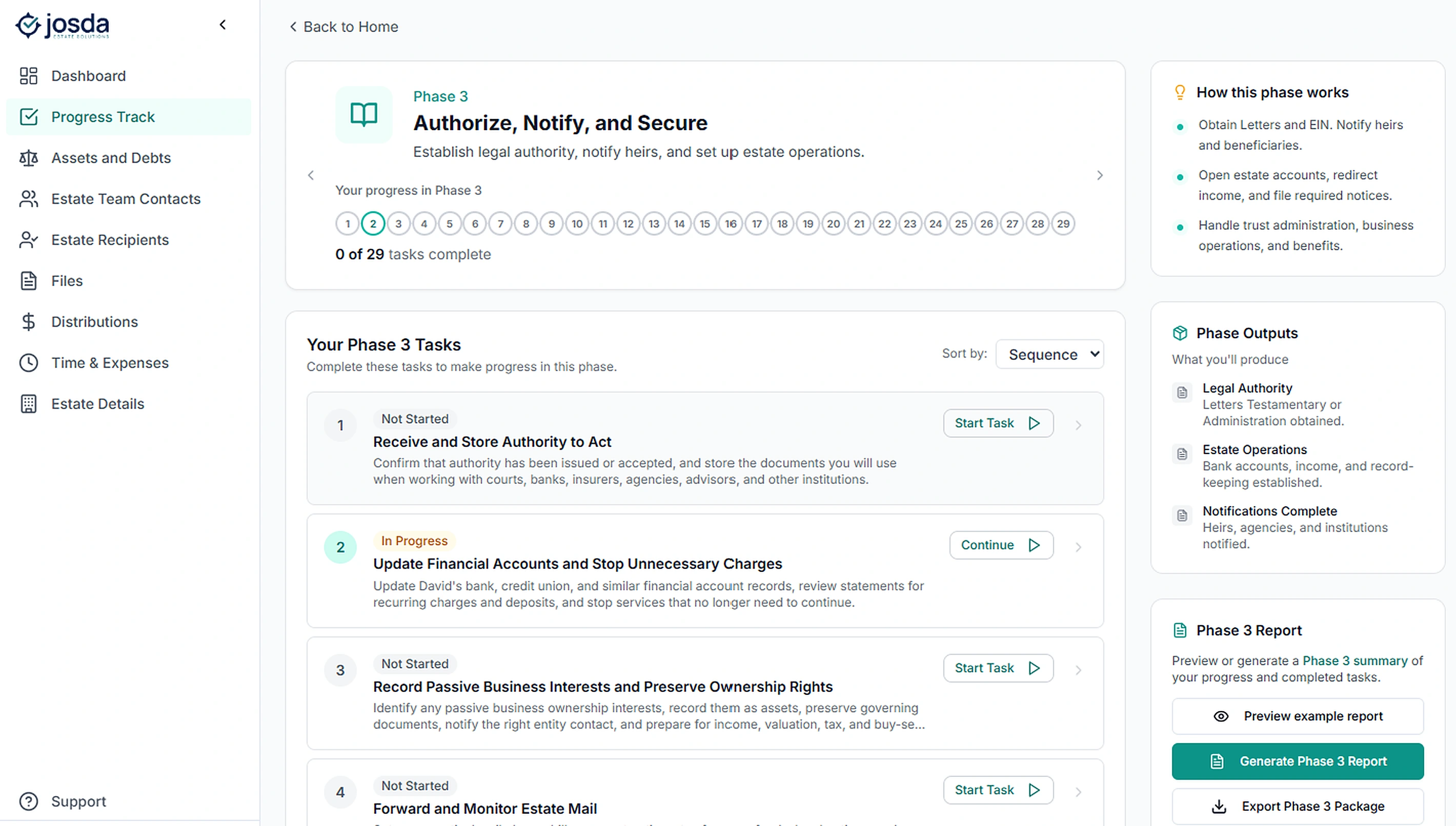Click the Estate Operations document icon
Screen dimensions: 1456x826
(x=1182, y=454)
